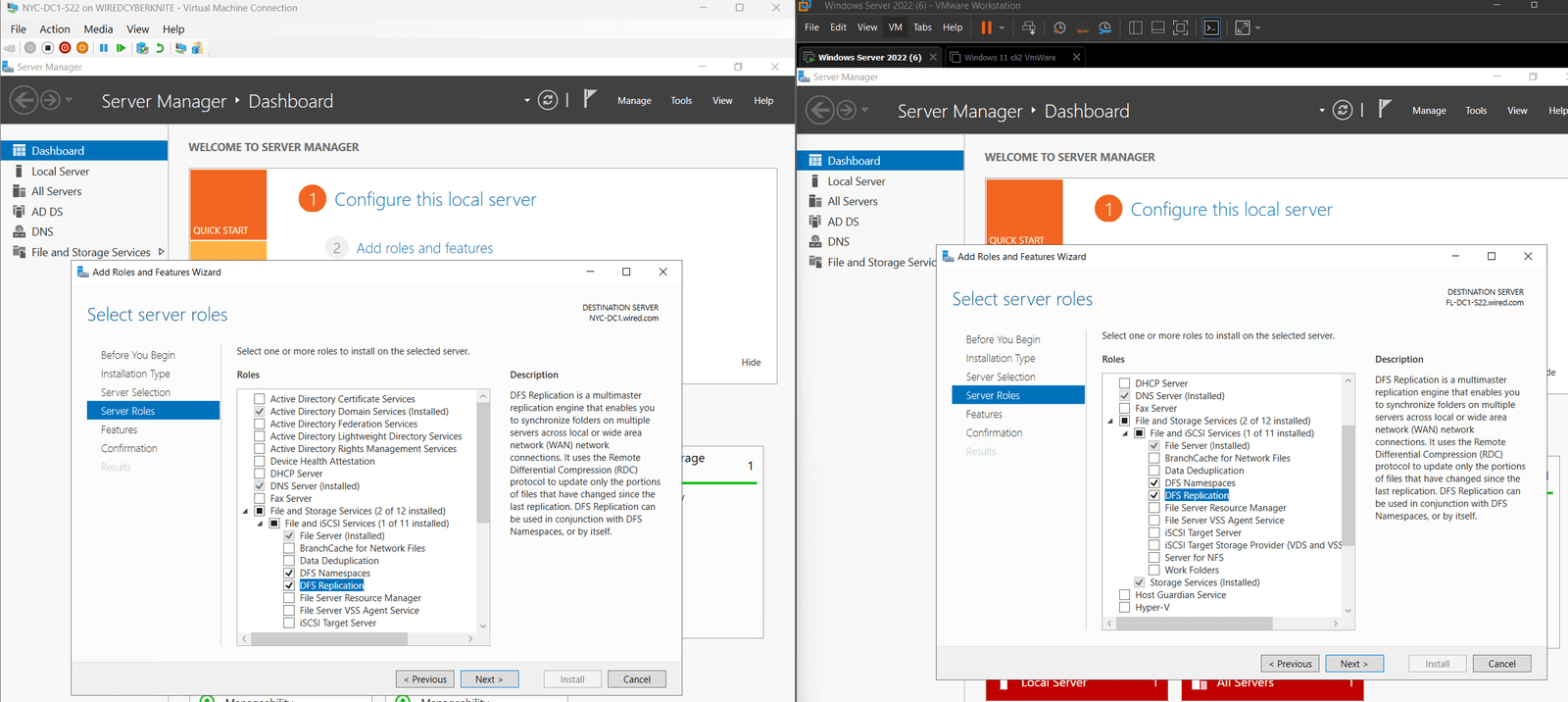Viewport: 1568px width, 702px height.
Task: Toggle DFS Namespaces checkbox in FL-DC1 wizard
Action: (1154, 482)
